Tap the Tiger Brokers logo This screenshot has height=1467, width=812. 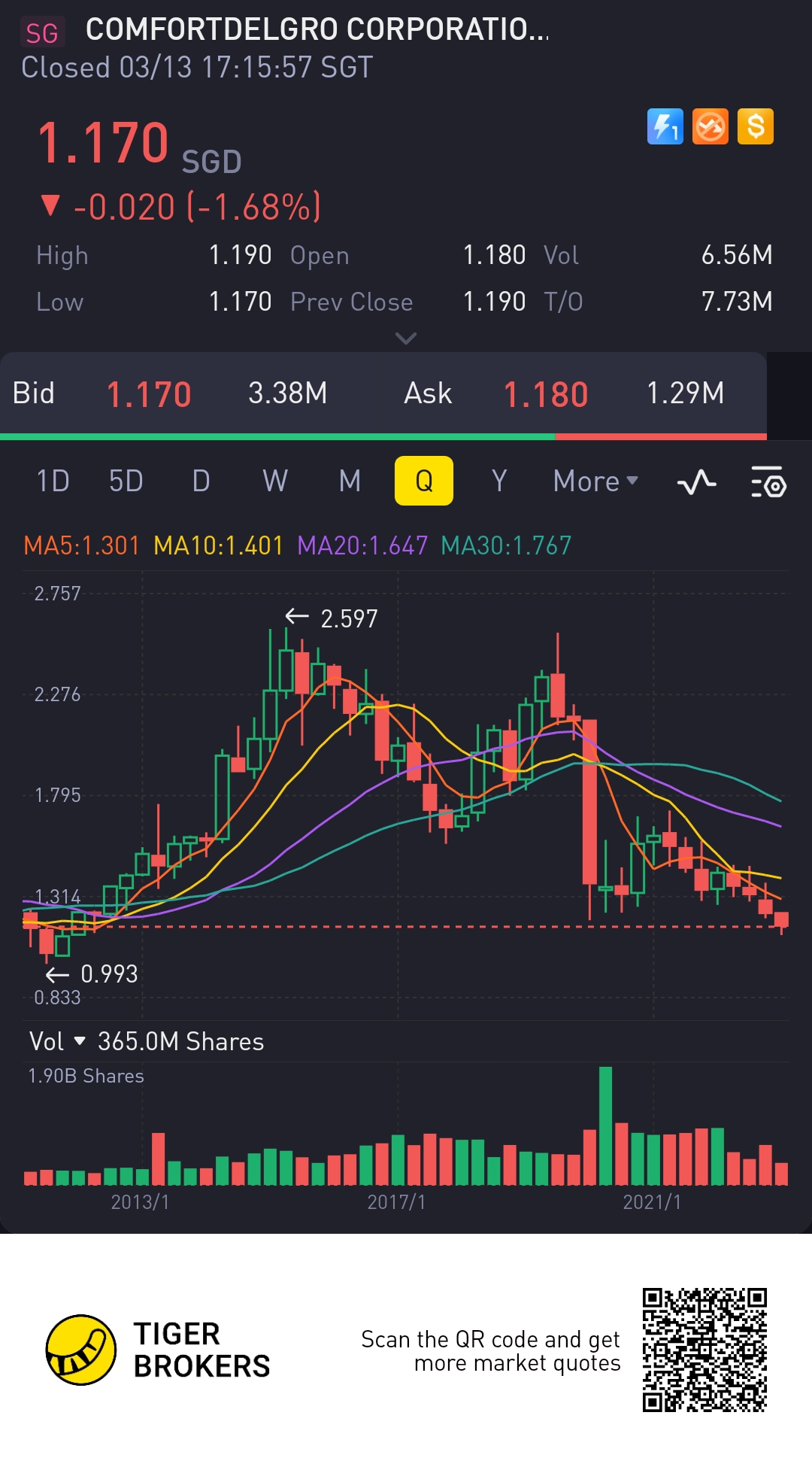point(158,1350)
